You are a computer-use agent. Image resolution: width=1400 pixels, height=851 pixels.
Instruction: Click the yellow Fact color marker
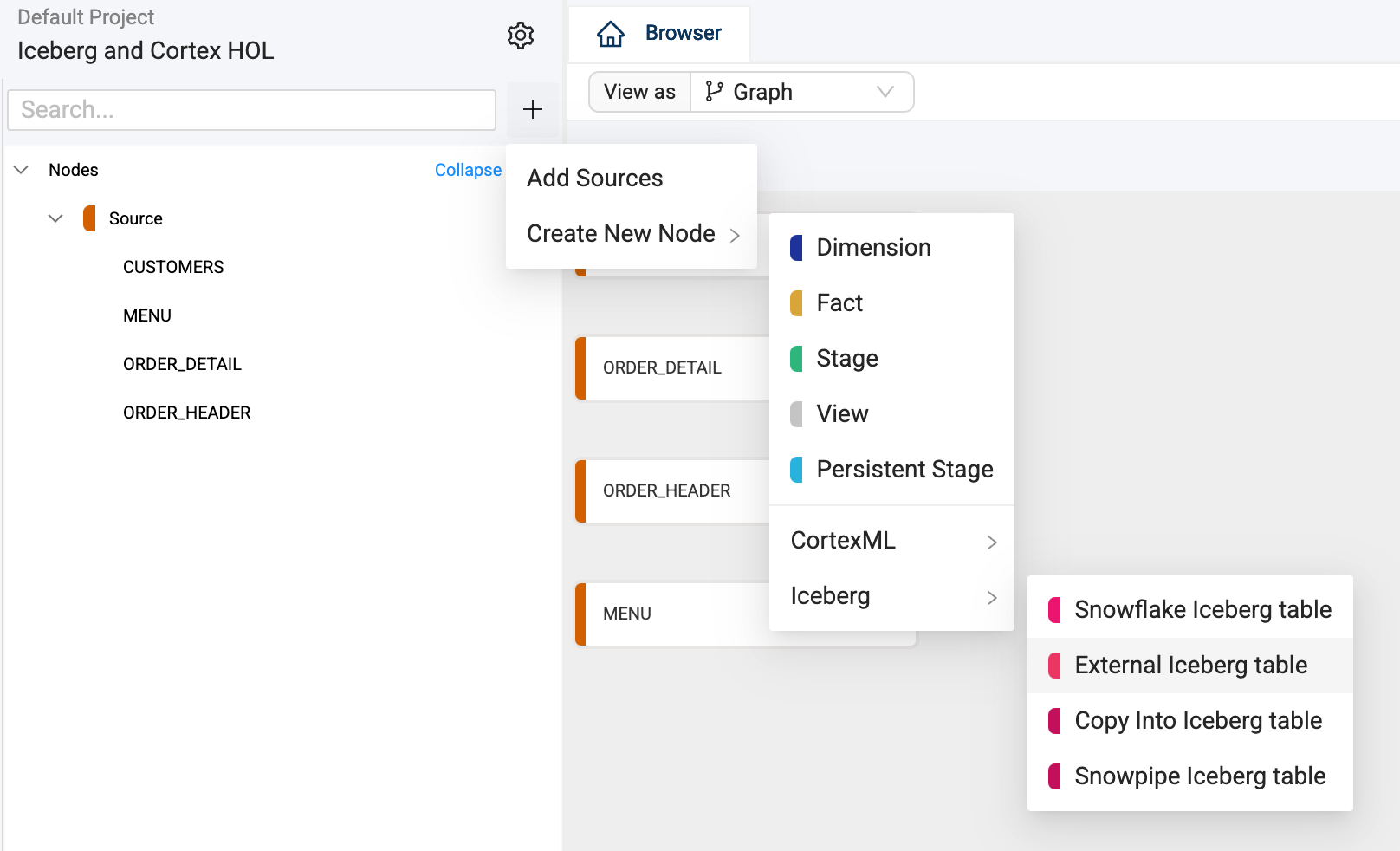point(796,303)
